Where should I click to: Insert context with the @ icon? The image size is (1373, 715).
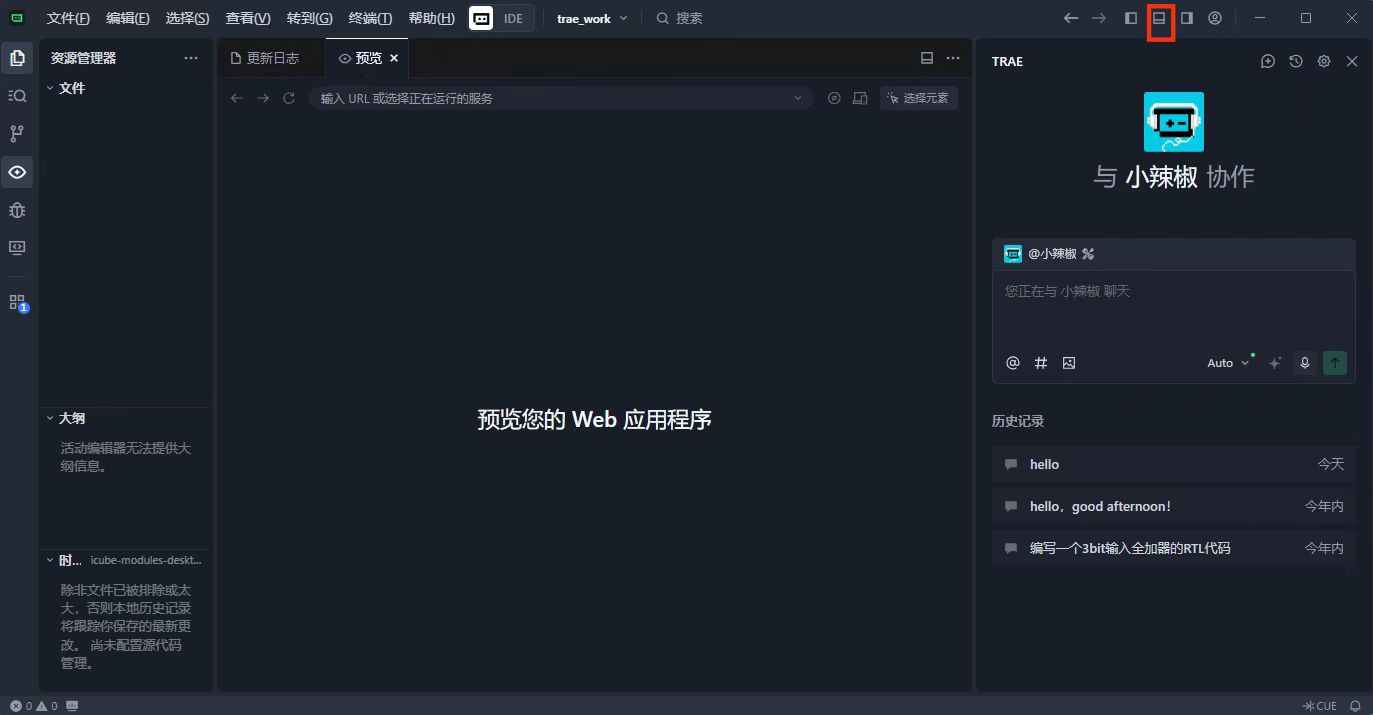(x=1012, y=363)
